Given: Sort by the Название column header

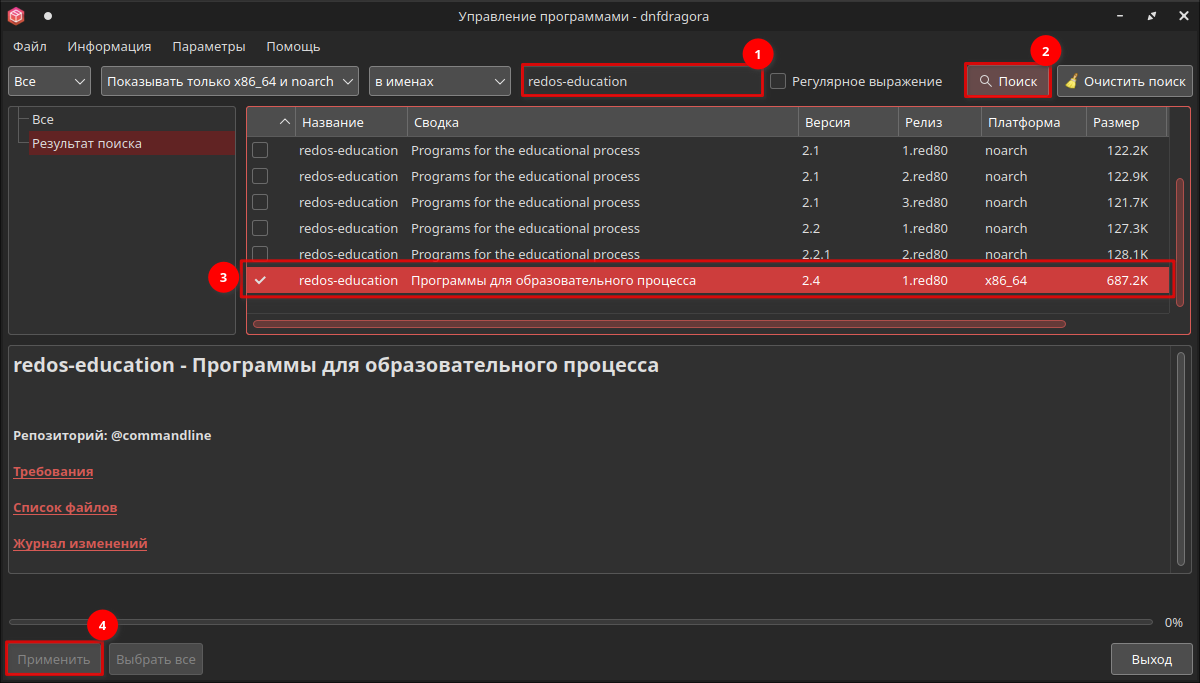Looking at the screenshot, I should coord(351,122).
